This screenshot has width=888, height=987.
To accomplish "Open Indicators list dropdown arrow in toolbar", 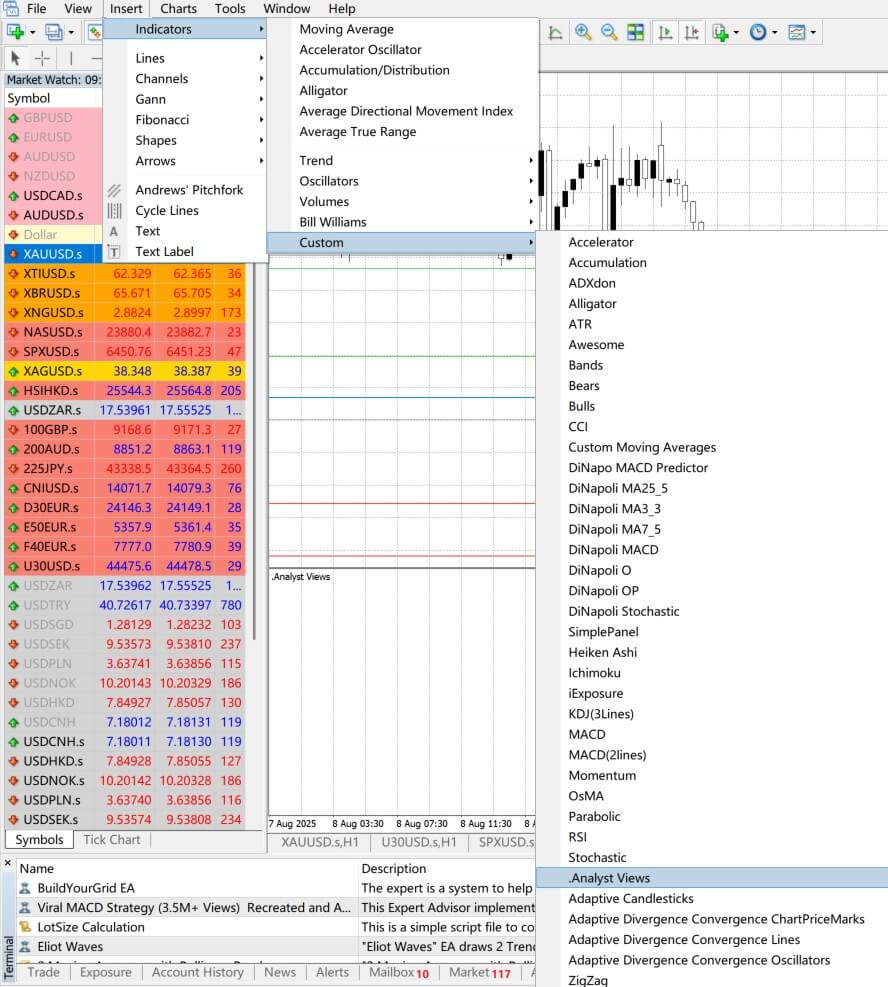I will (x=736, y=32).
